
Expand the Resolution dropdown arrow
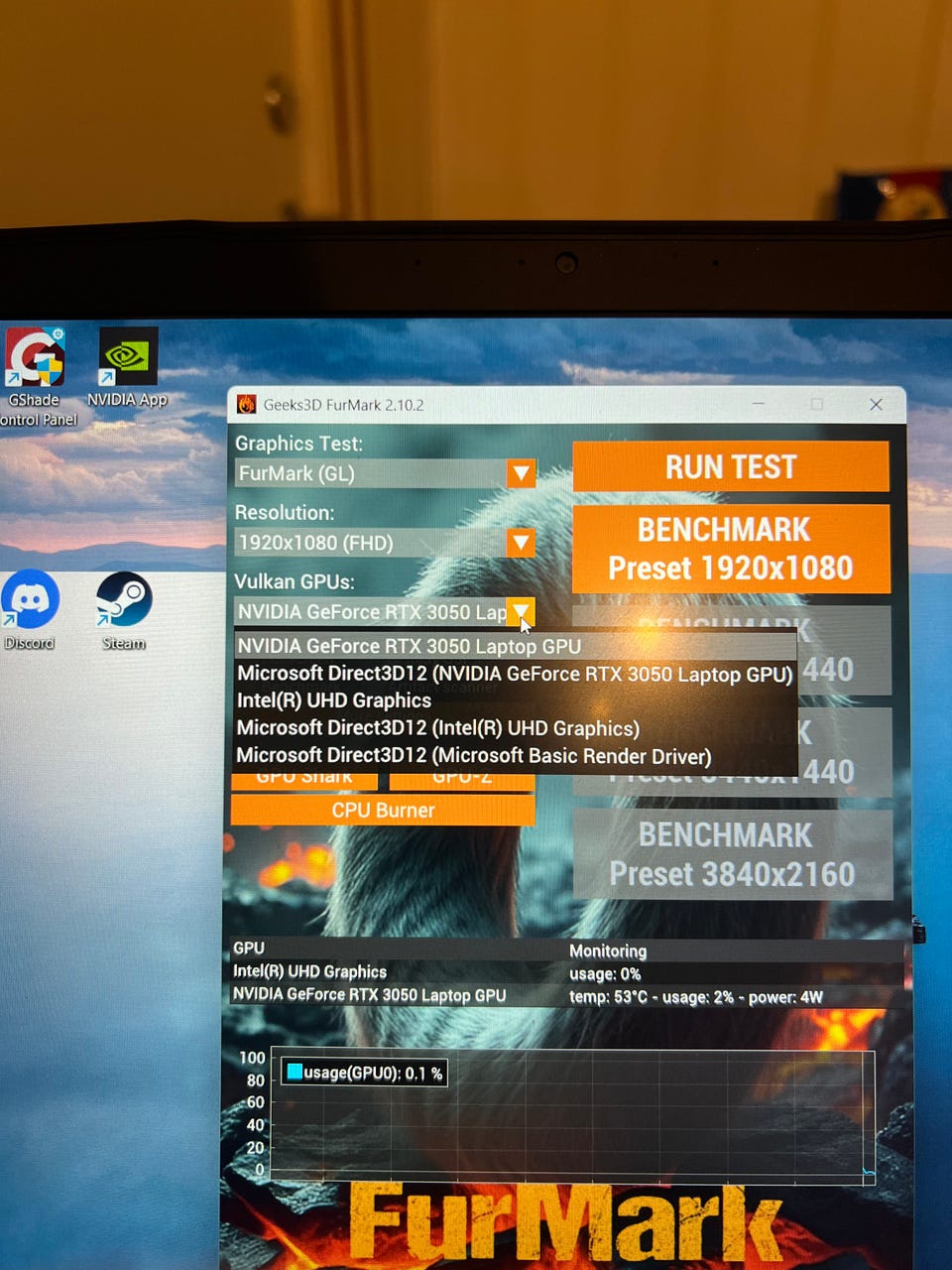(522, 542)
